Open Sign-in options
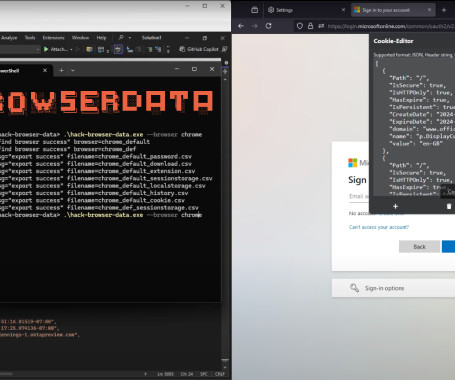 393,288
